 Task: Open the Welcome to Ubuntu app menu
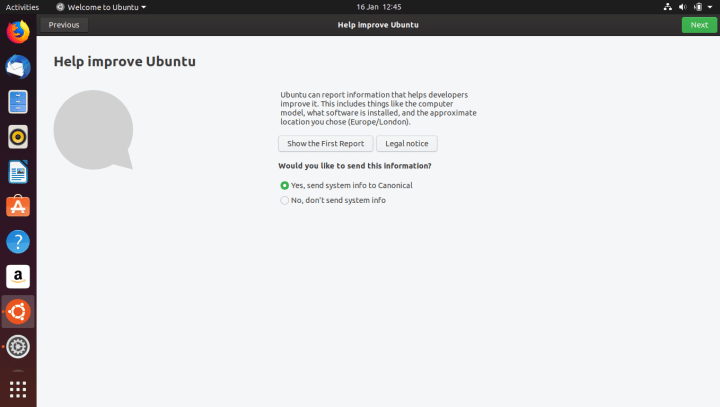click(101, 7)
